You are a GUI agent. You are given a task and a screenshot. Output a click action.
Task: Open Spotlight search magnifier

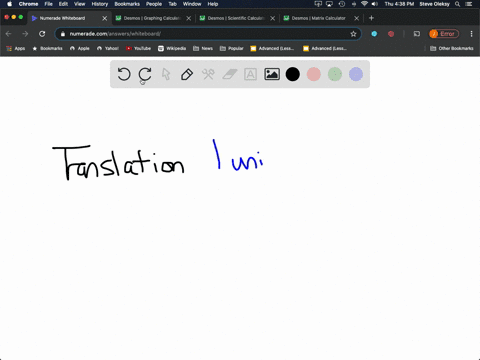point(458,4)
